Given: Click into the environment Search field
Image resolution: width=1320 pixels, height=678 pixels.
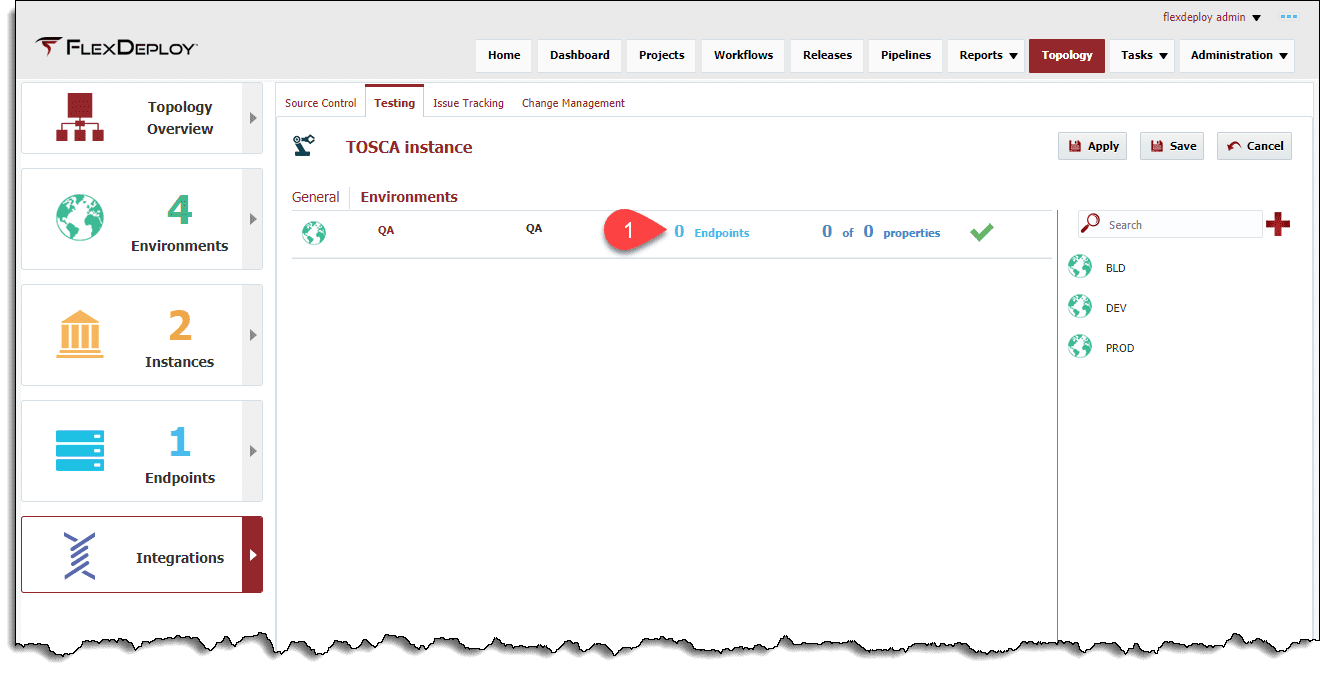Looking at the screenshot, I should pos(1183,225).
